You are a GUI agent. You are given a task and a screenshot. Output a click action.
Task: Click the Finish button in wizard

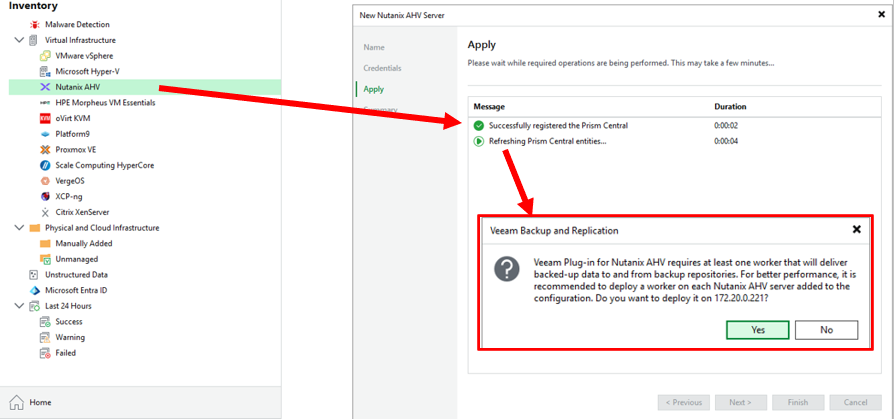[798, 402]
